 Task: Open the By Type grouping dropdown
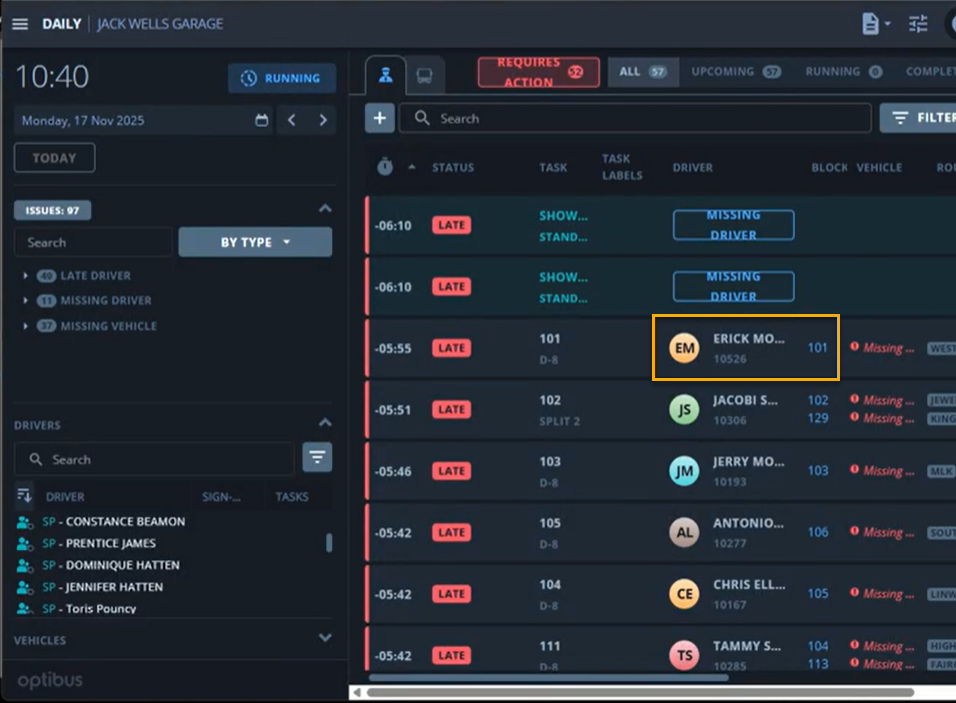coord(255,242)
